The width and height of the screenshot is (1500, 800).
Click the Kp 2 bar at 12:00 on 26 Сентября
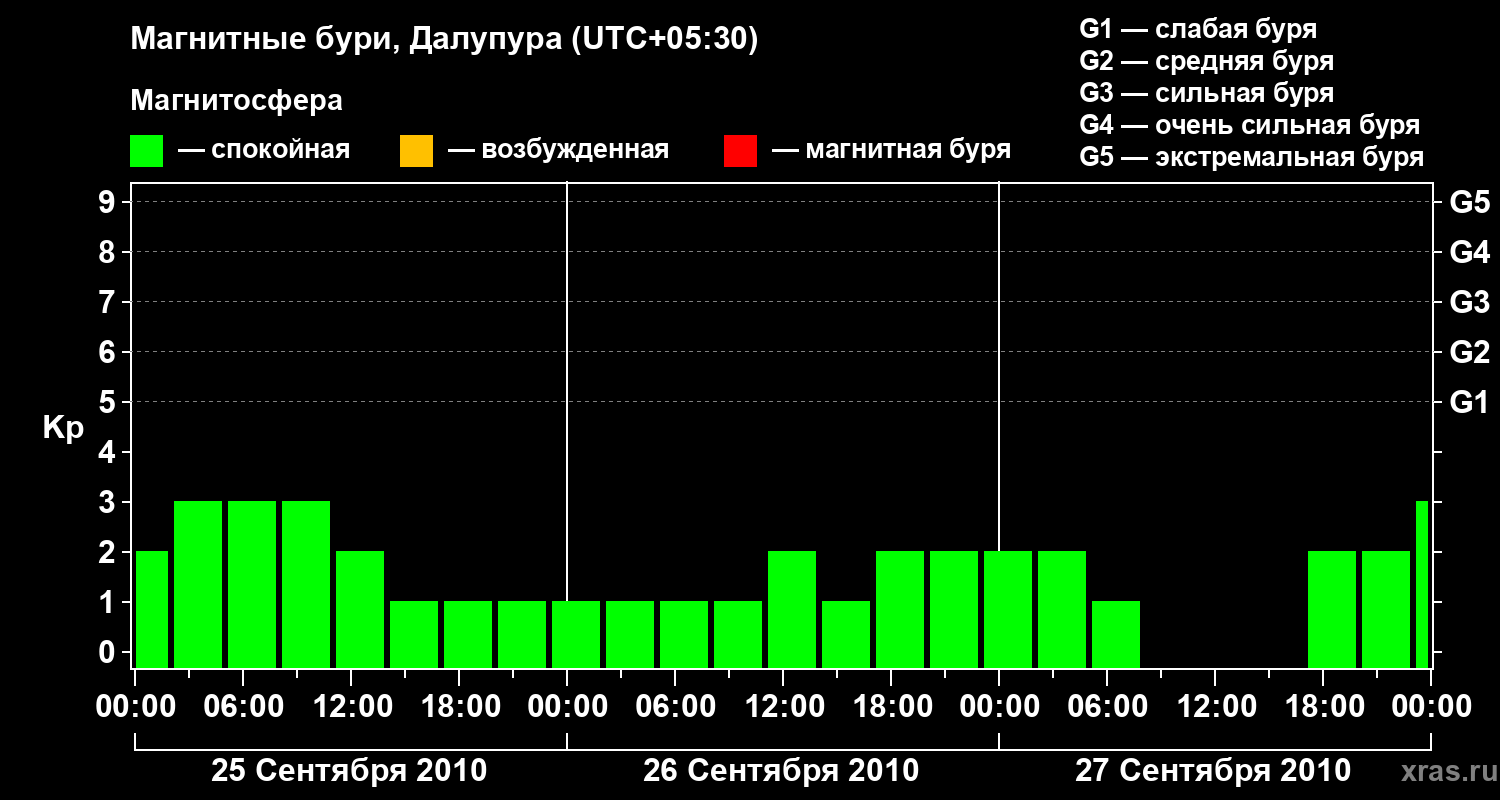792,610
